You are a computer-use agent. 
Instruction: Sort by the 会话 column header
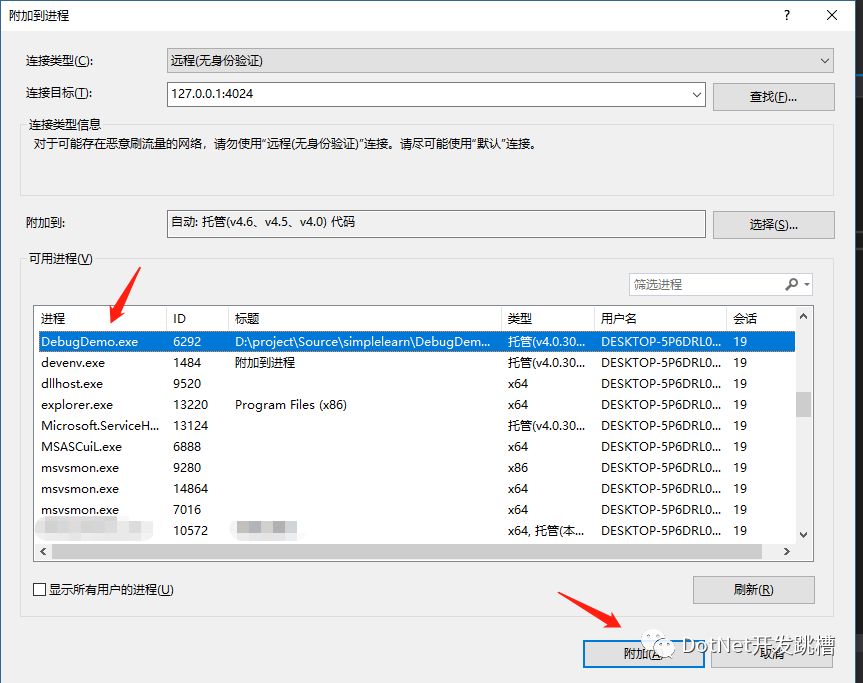click(x=761, y=318)
